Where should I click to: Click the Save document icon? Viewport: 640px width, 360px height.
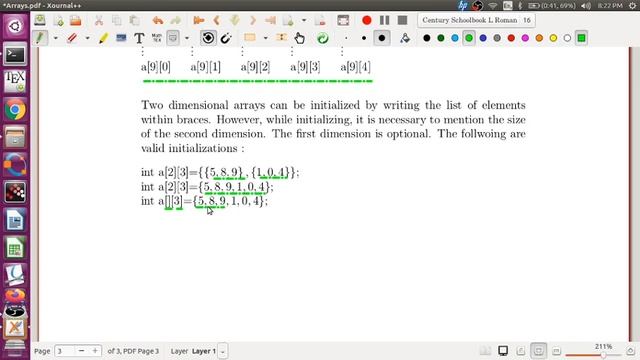[40, 20]
